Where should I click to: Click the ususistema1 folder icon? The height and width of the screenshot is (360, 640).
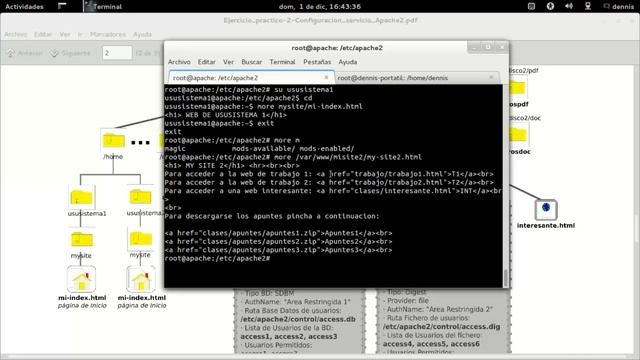[x=81, y=198]
